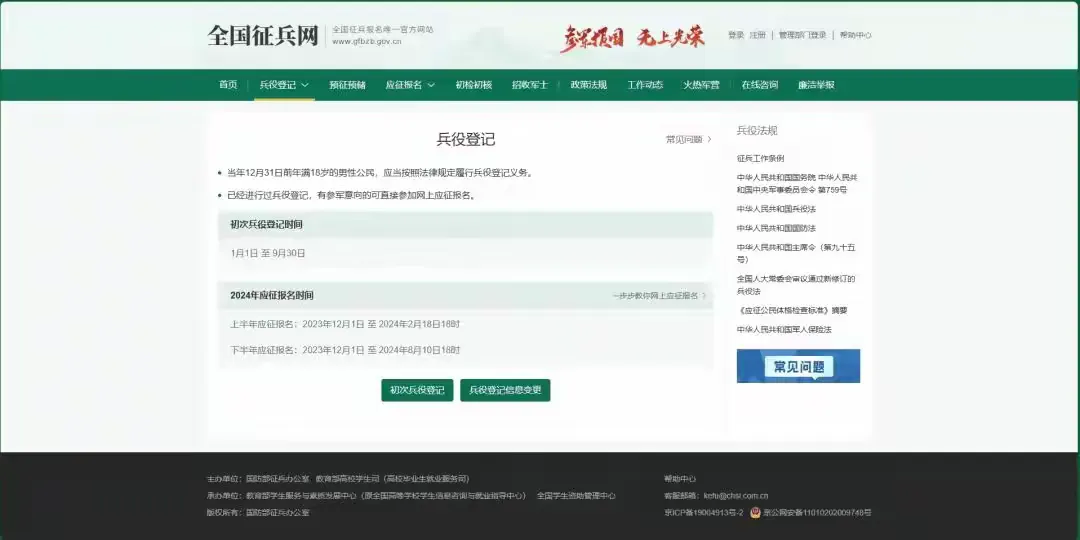Open 《应征公民体格检查标准》摘要 link
The image size is (1080, 540).
point(792,310)
